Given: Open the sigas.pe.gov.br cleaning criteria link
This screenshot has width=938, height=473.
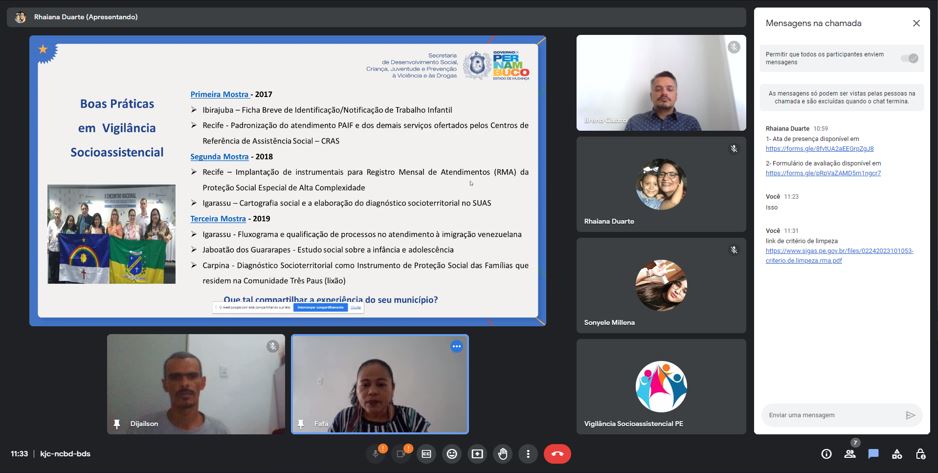Looking at the screenshot, I should point(838,255).
